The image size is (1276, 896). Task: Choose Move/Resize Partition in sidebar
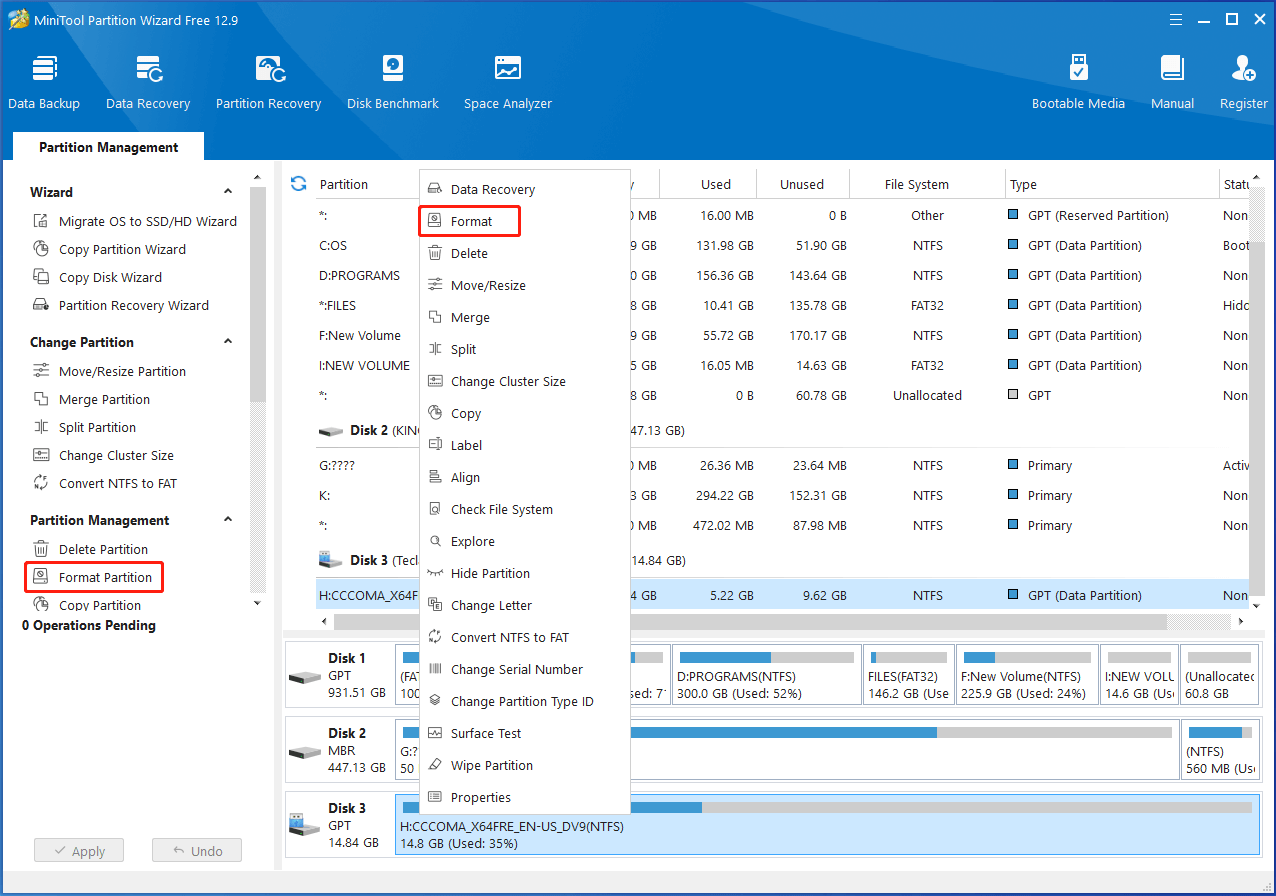coord(109,371)
